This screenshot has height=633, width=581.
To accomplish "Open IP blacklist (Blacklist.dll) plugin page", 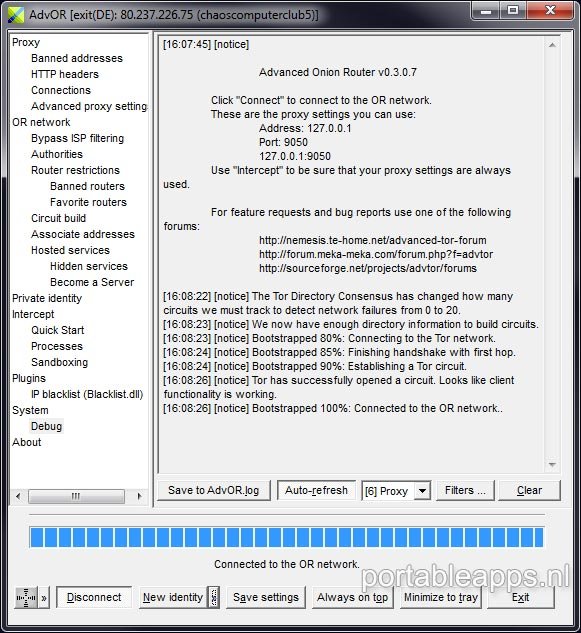I will coord(87,394).
